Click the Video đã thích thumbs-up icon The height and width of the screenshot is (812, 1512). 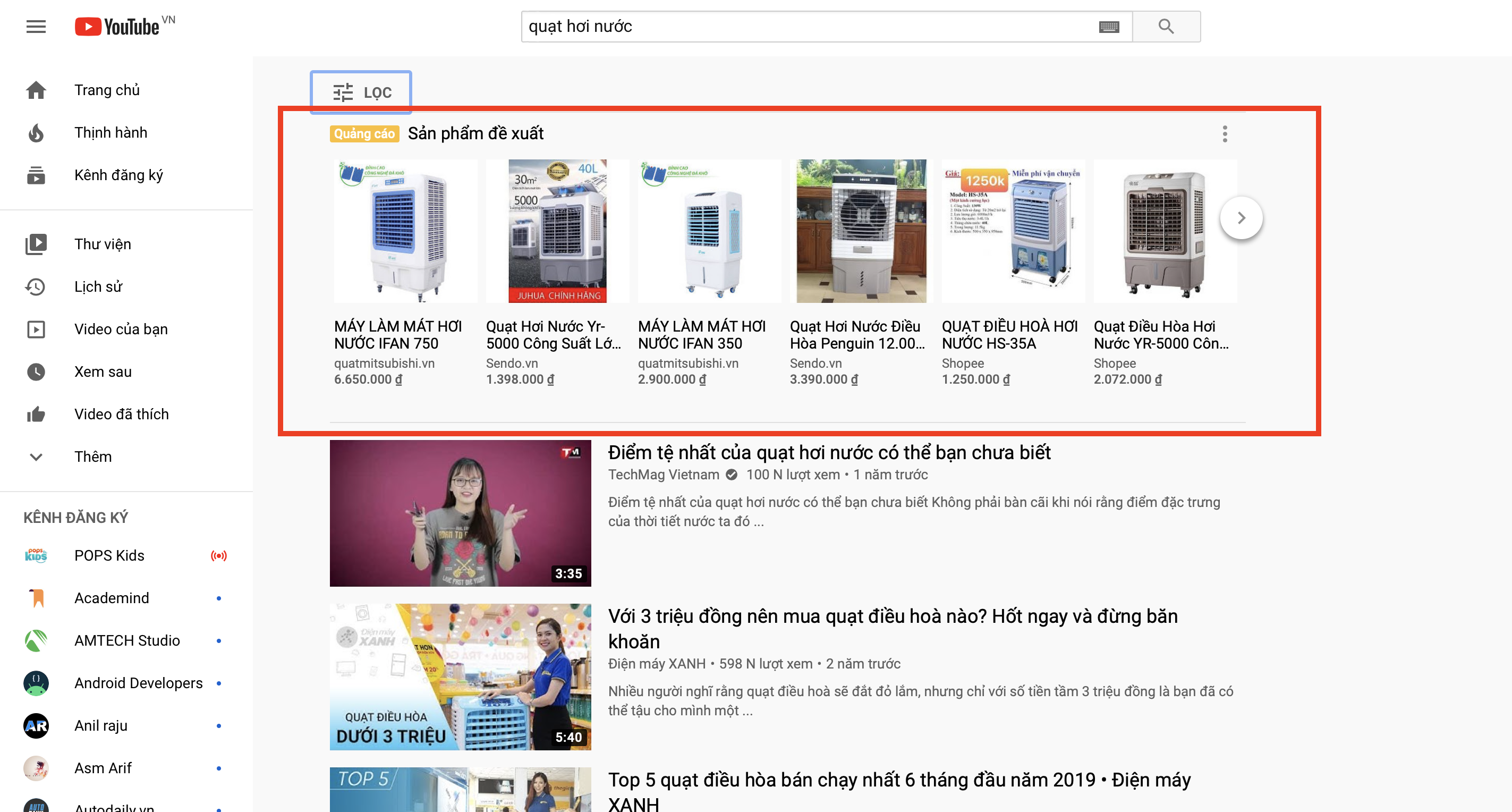(x=36, y=415)
